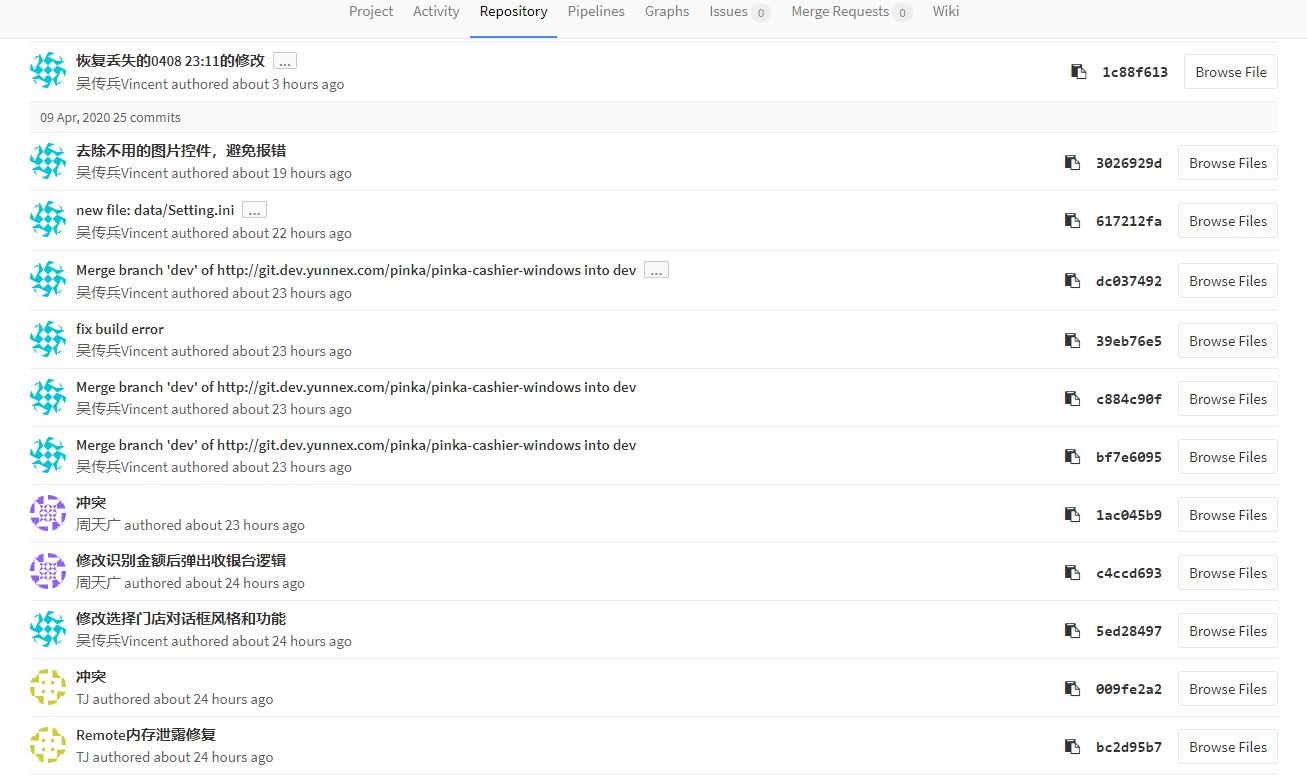Image resolution: width=1307 pixels, height=783 pixels.
Task: Open commit hash link c884c90f
Action: [1129, 399]
